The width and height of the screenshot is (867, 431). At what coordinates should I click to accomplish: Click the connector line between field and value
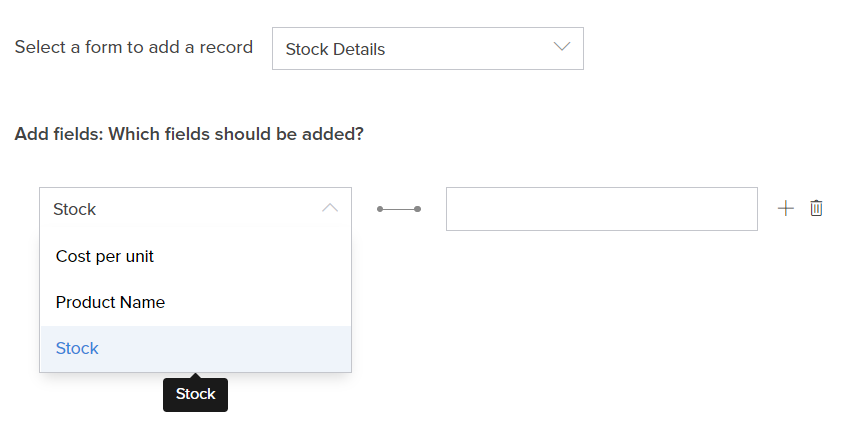(399, 209)
